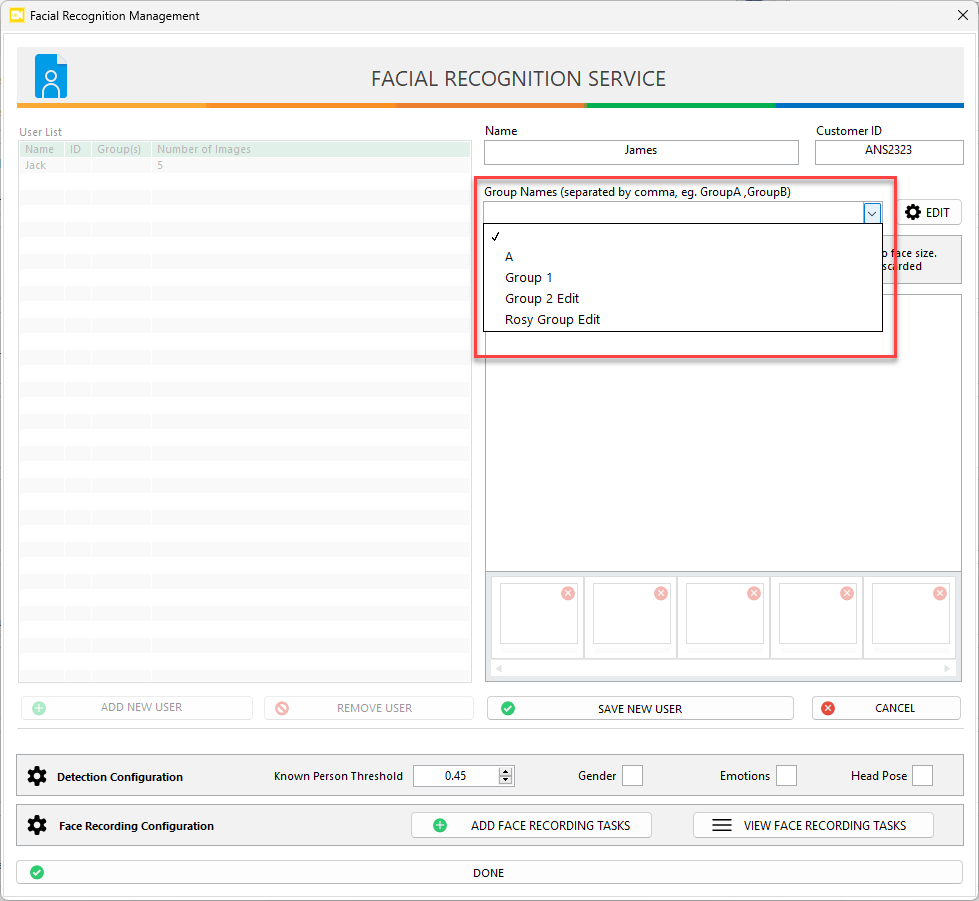The image size is (979, 901).
Task: Remove the first face image thumbnail
Action: pyautogui.click(x=568, y=593)
